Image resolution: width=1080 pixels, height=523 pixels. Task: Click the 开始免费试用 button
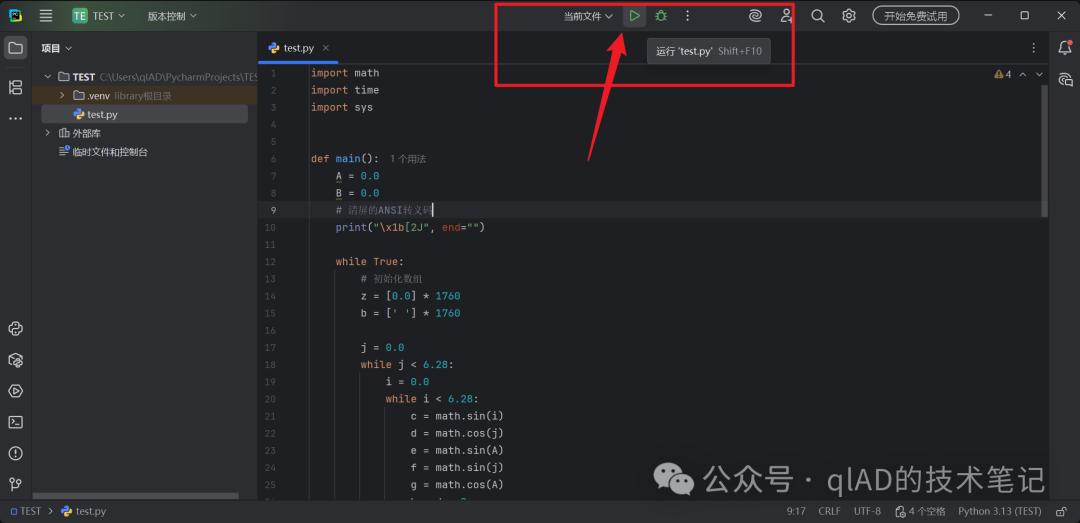[x=915, y=16]
